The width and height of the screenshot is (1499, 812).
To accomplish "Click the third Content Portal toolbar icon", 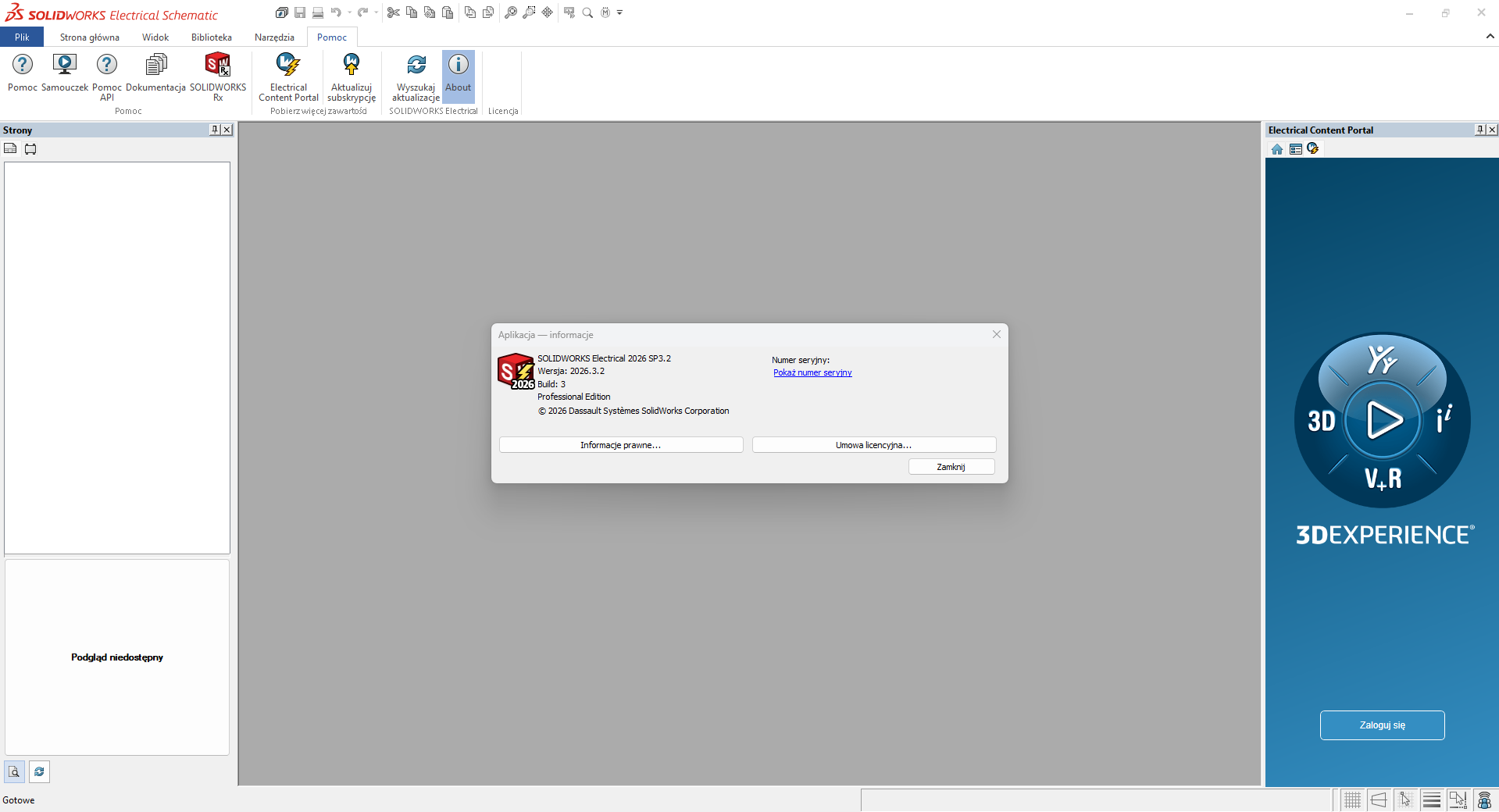I will tap(1313, 149).
